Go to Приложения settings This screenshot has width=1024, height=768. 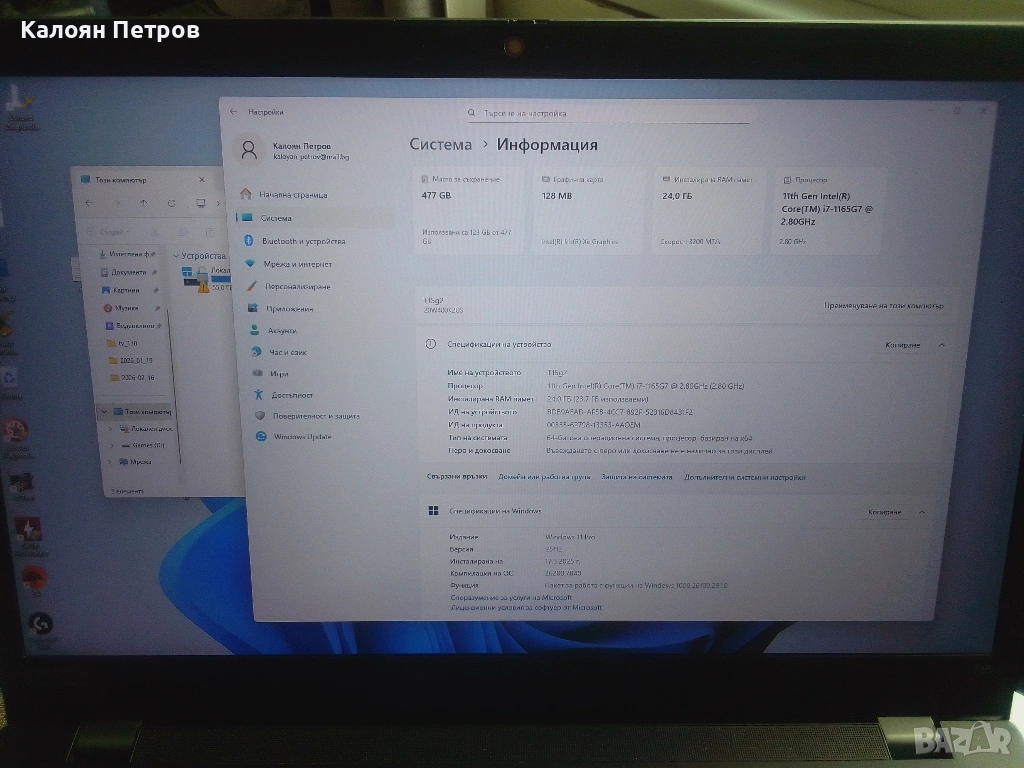pyautogui.click(x=288, y=309)
